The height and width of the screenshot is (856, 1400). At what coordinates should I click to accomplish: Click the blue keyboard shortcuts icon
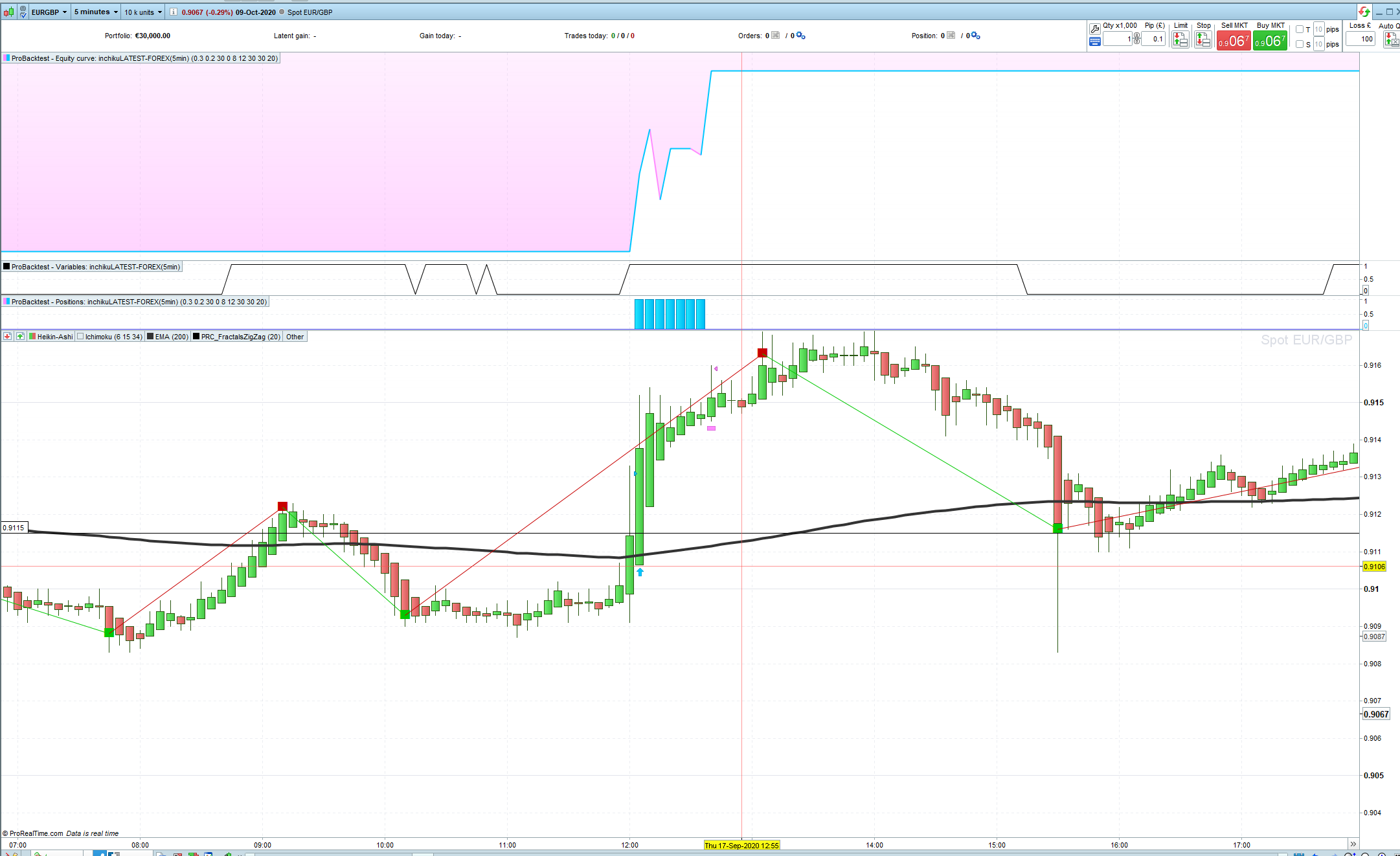[x=1094, y=41]
